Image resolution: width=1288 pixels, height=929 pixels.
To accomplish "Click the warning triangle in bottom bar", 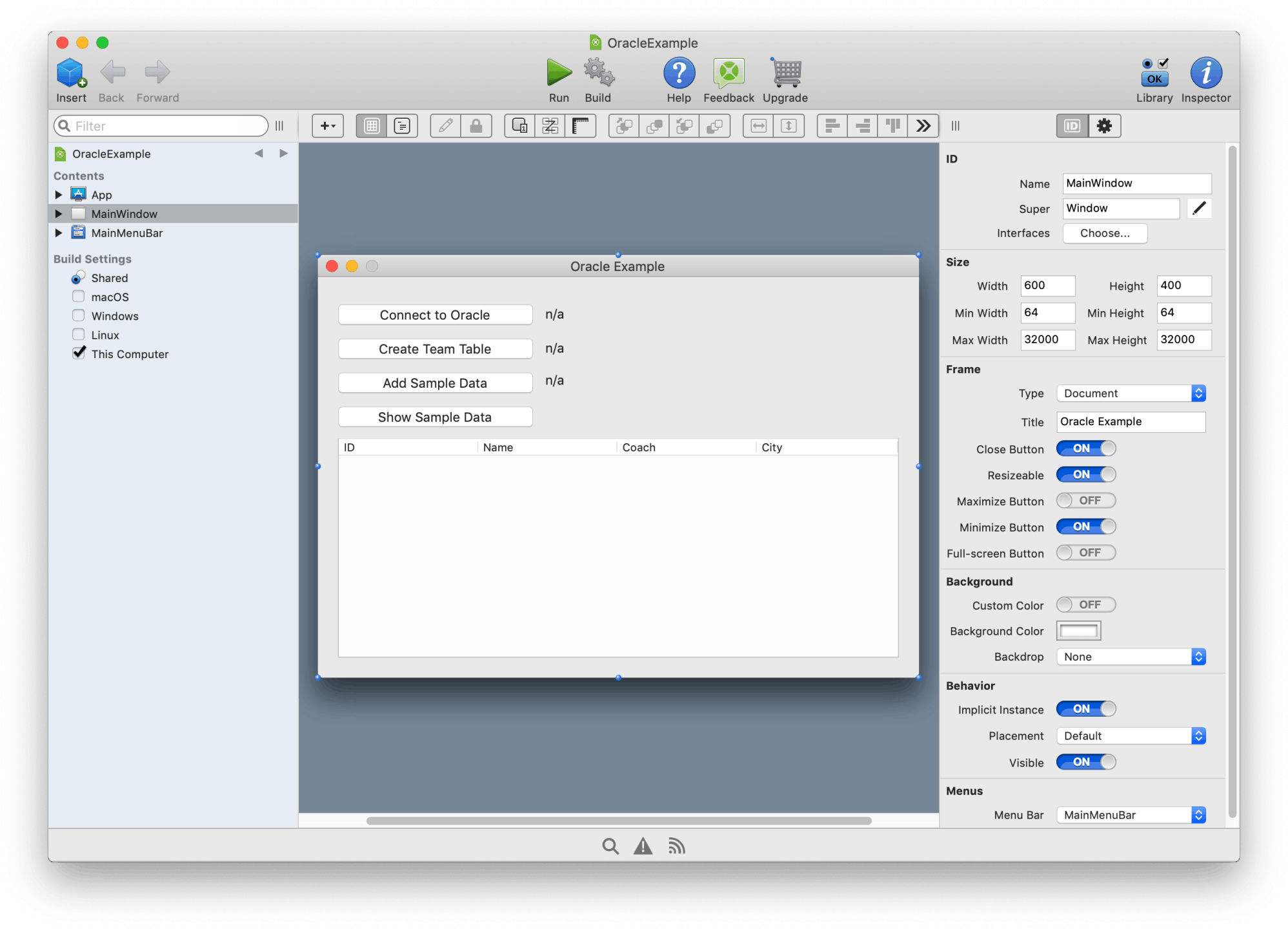I will [643, 846].
